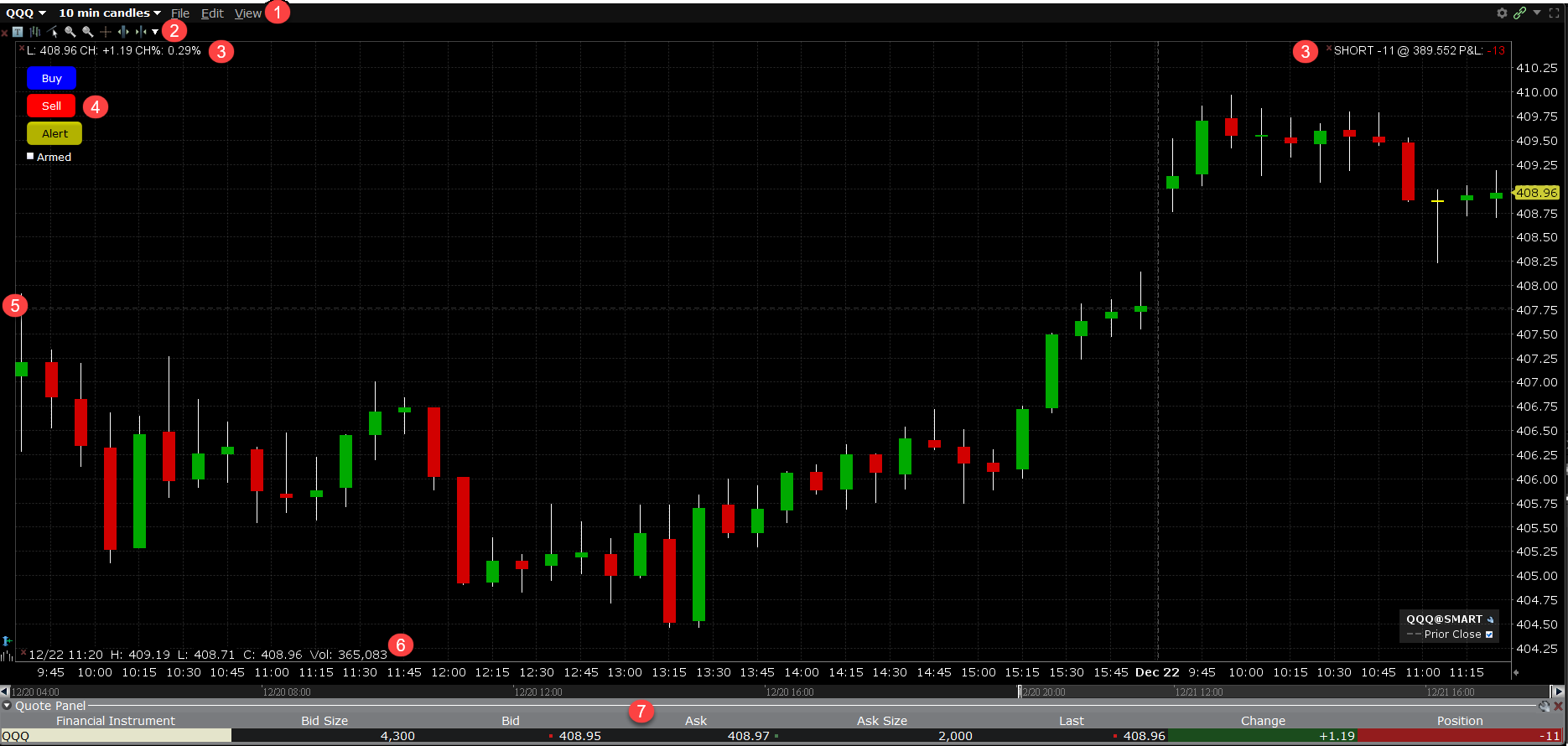Viewport: 1568px width, 746px height.
Task: Click the yellow 408.96 price marker
Action: (1536, 193)
